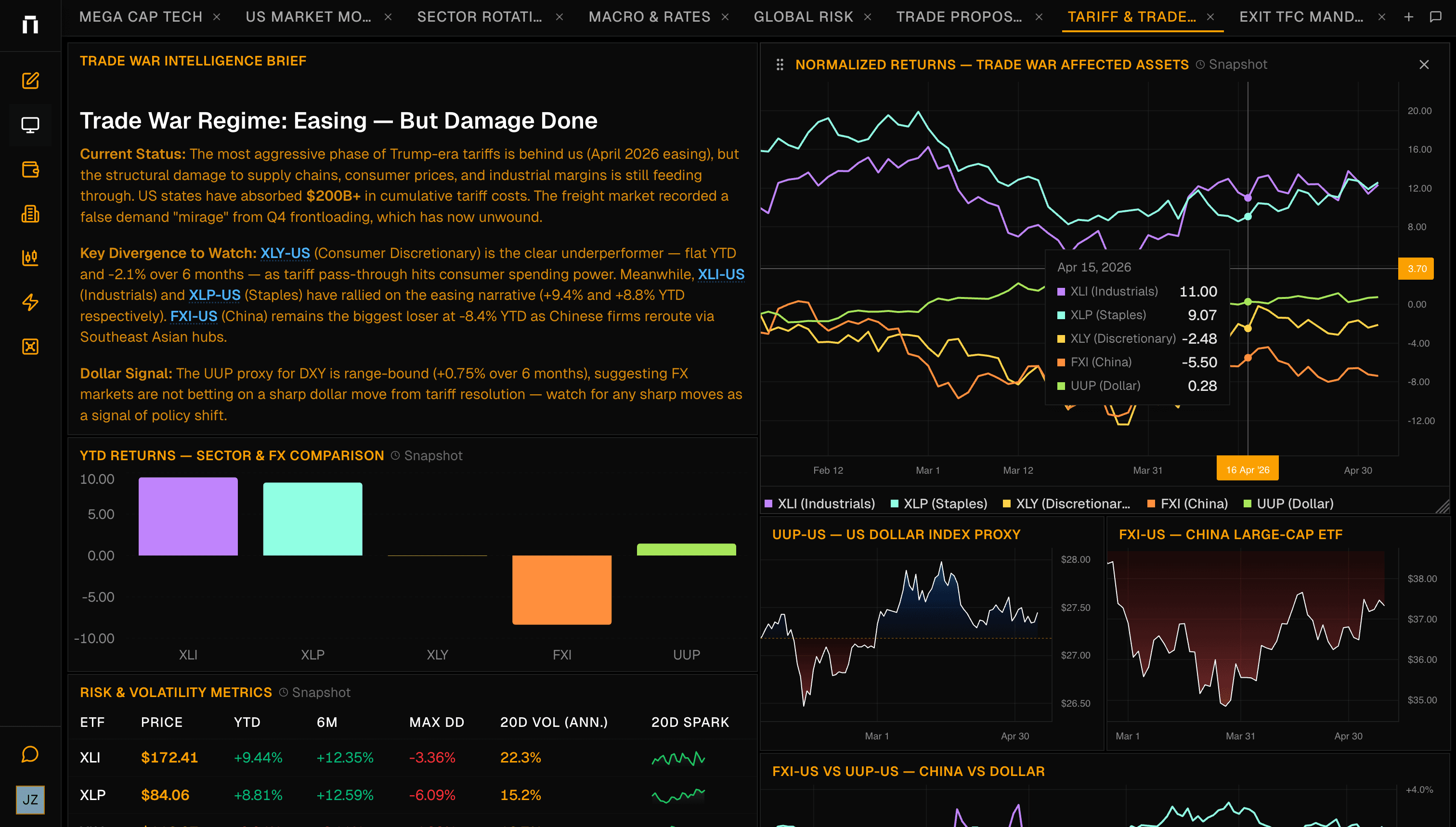Open the chat bubble sidebar icon
The width and height of the screenshot is (1456, 827).
(30, 754)
